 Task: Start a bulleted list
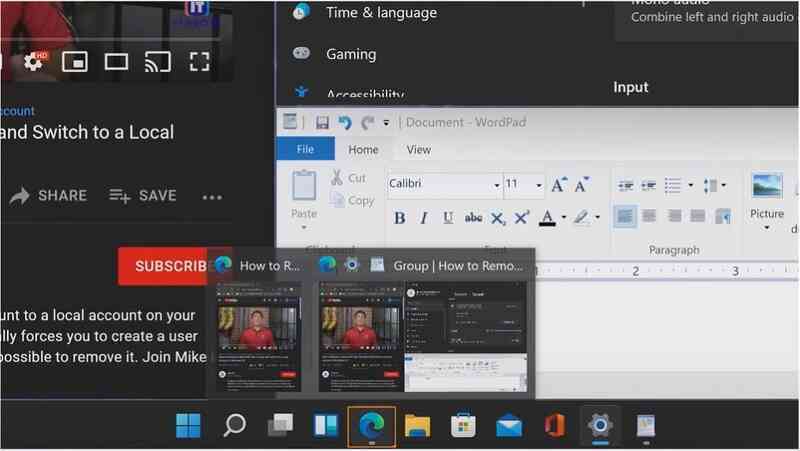672,186
